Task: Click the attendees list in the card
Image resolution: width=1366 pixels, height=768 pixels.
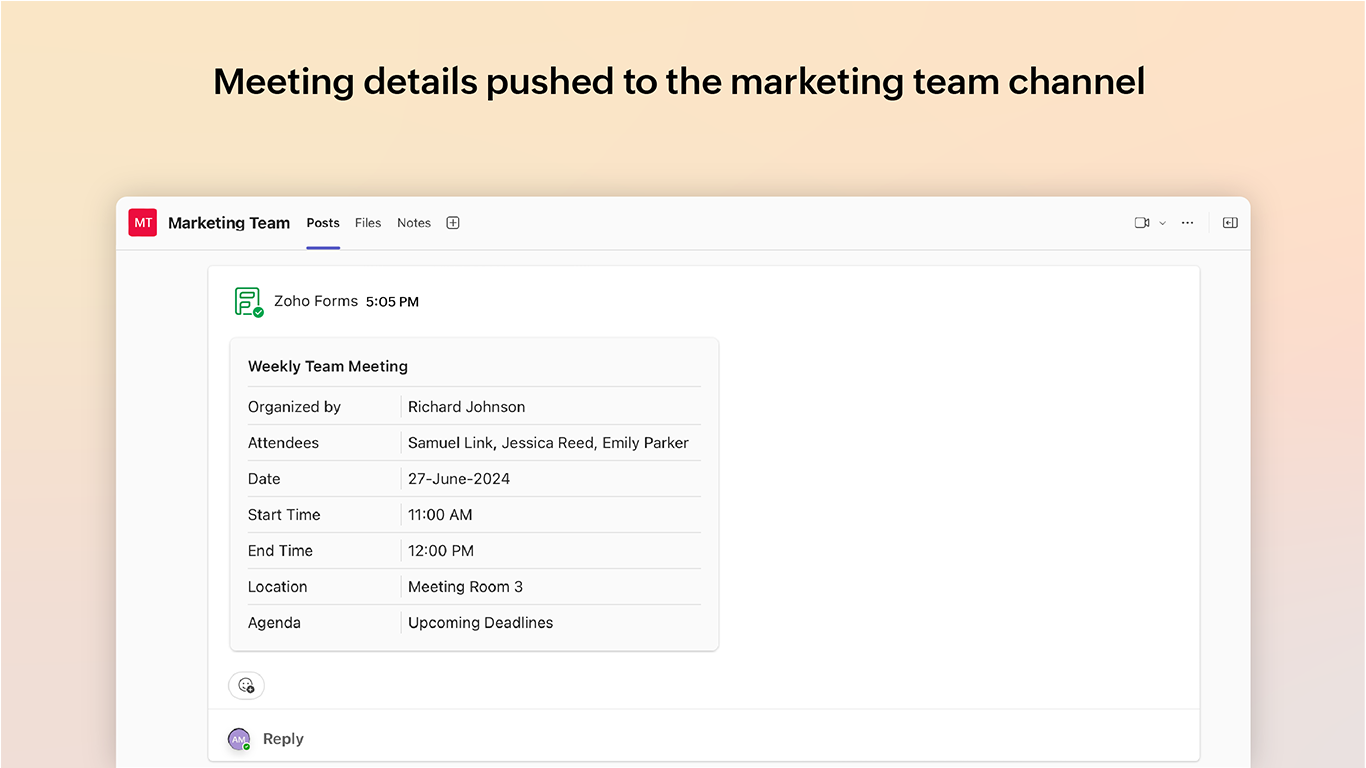Action: 548,443
